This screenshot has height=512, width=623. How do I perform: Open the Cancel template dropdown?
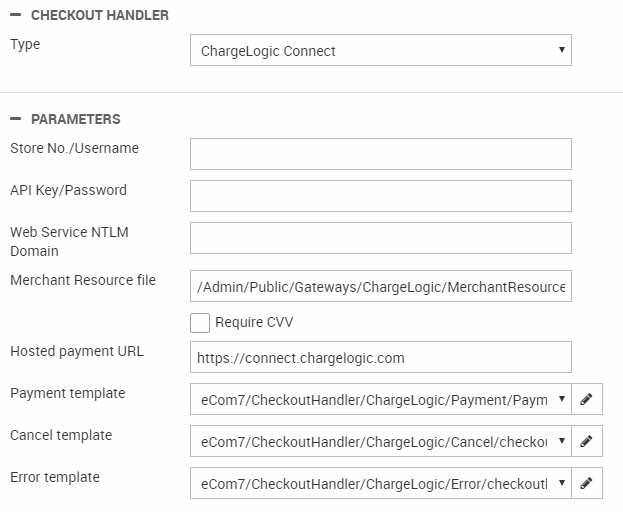point(380,442)
